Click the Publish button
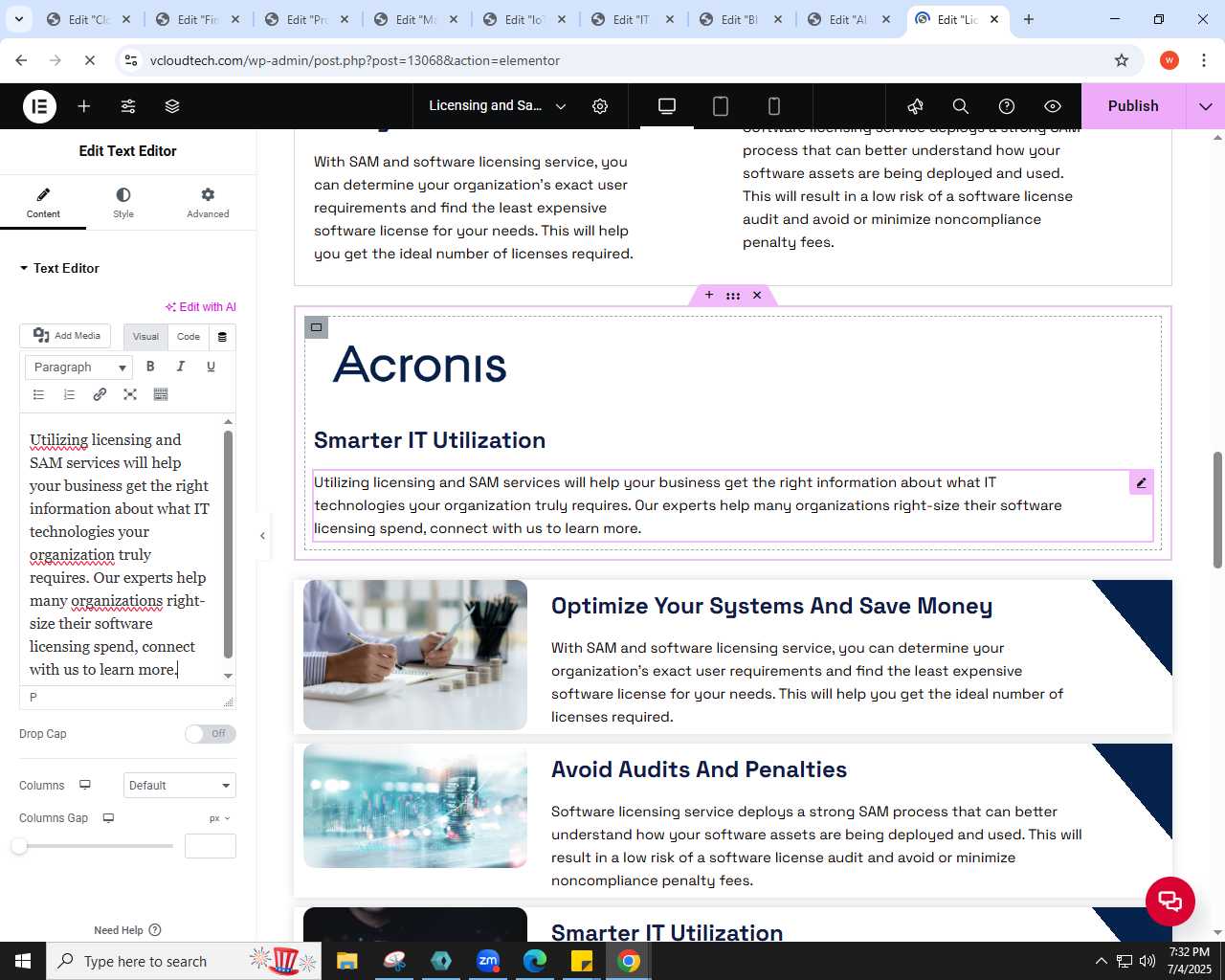Viewport: 1225px width, 980px height. click(1133, 106)
